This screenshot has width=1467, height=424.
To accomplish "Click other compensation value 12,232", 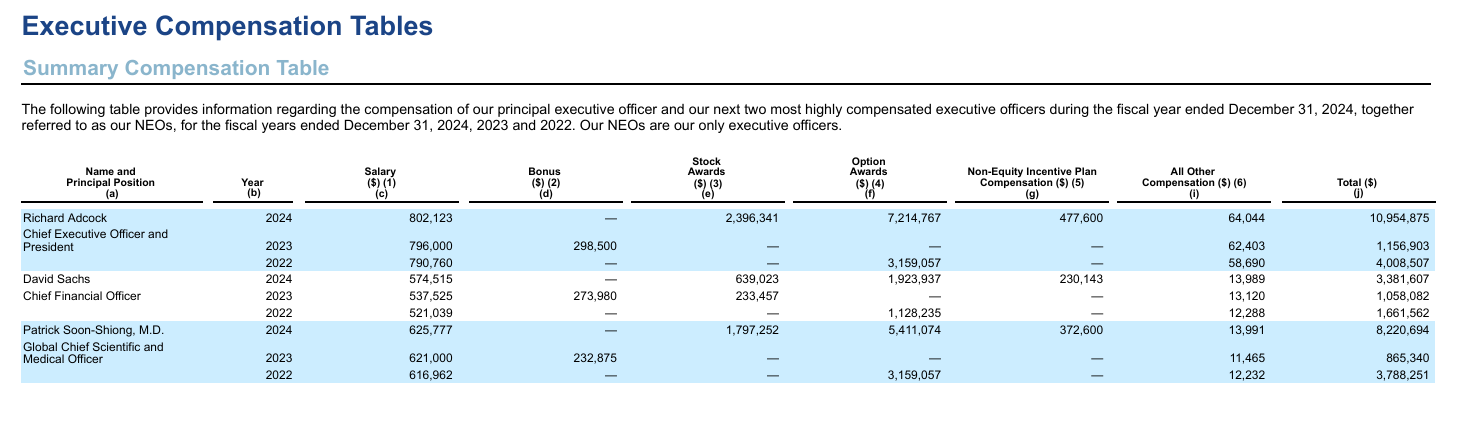I will click(x=1247, y=376).
